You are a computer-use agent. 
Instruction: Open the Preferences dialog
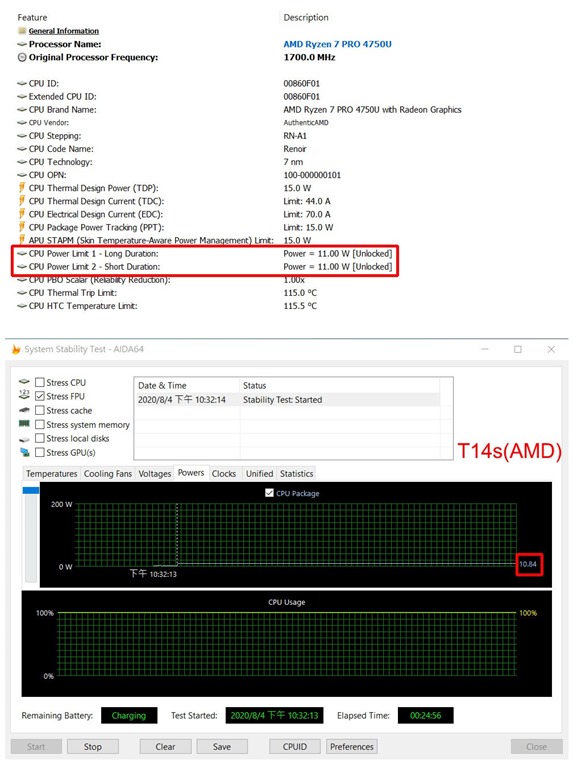point(352,746)
